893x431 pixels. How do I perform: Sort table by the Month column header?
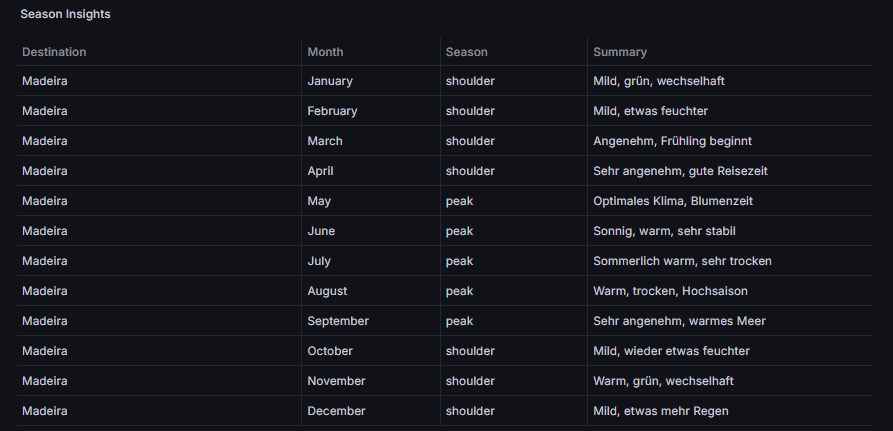[x=325, y=52]
